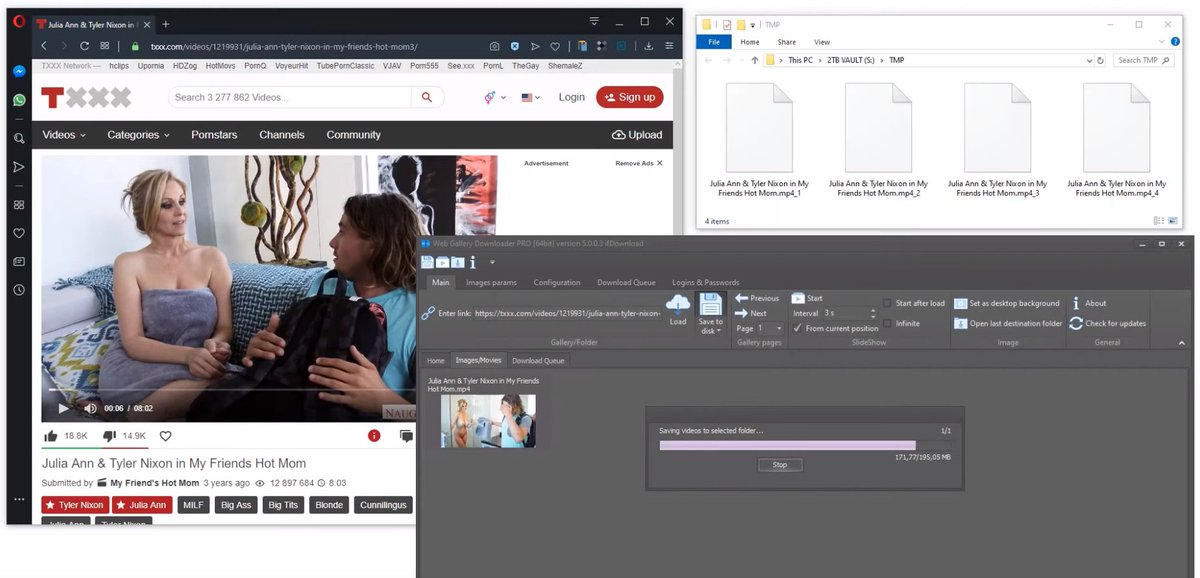
Task: Open last destination folder
Action: click(1008, 323)
